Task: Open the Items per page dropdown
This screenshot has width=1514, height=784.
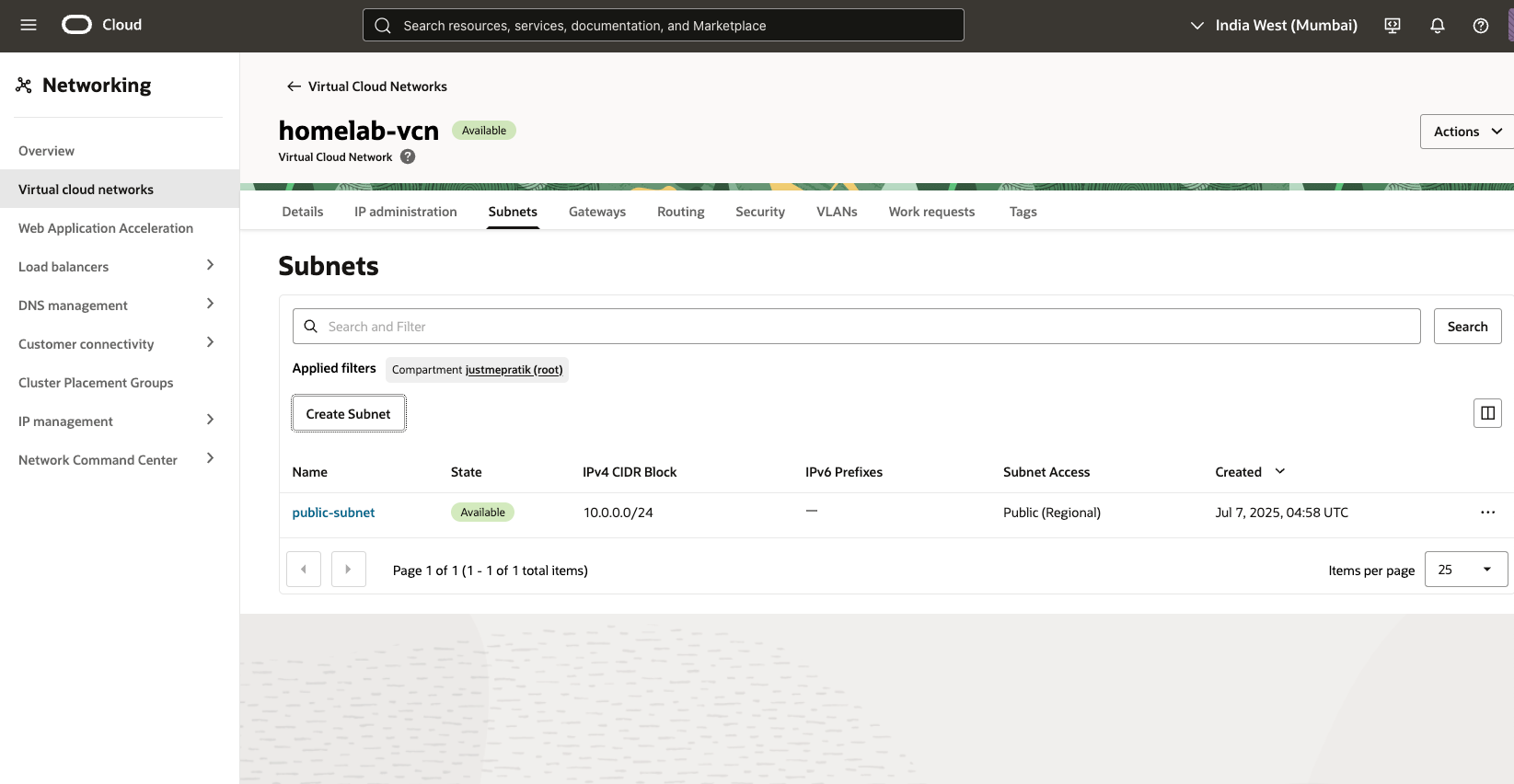Action: pyautogui.click(x=1465, y=570)
